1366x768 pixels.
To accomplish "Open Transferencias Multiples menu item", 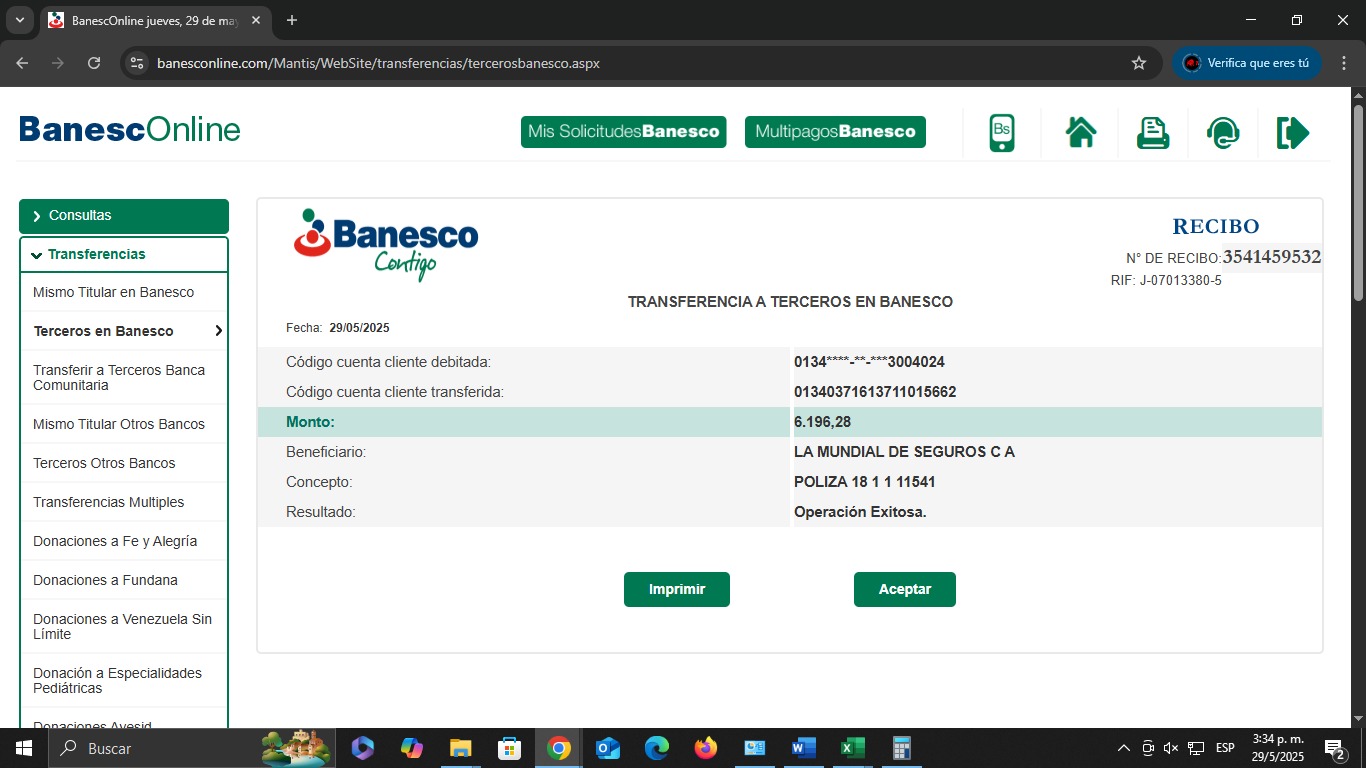I will (x=108, y=502).
